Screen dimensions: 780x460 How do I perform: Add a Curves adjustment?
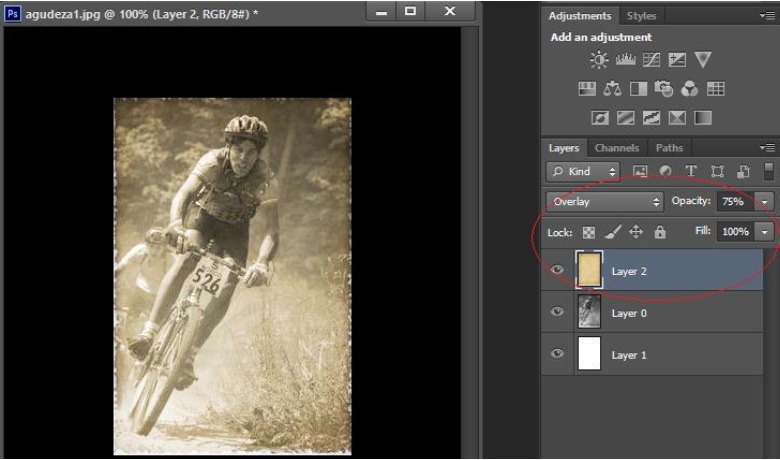click(x=651, y=60)
